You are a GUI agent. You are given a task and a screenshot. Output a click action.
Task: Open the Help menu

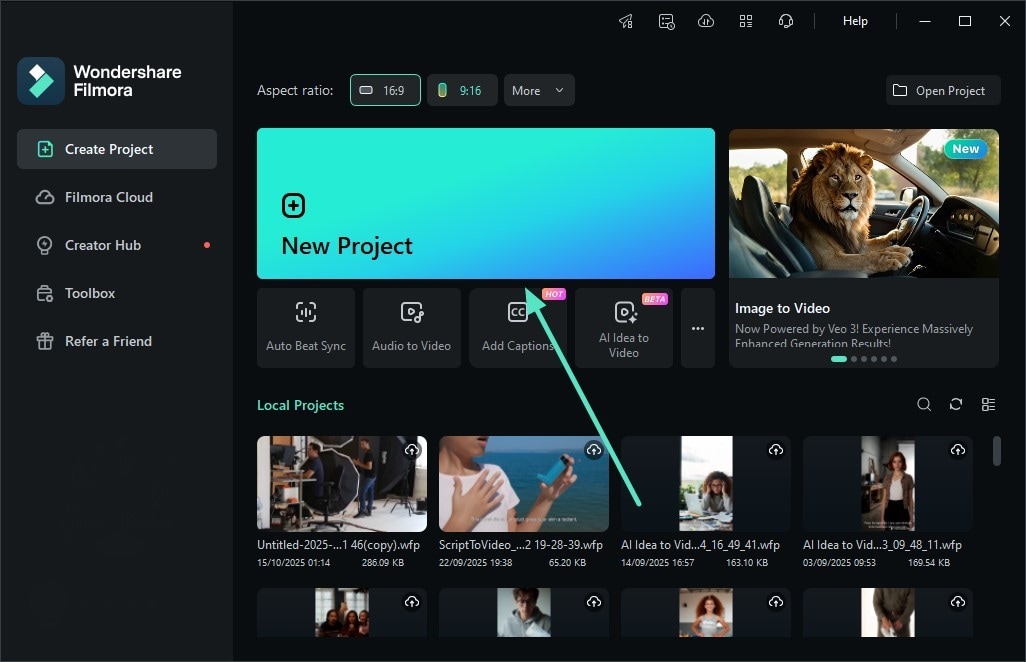(x=855, y=20)
